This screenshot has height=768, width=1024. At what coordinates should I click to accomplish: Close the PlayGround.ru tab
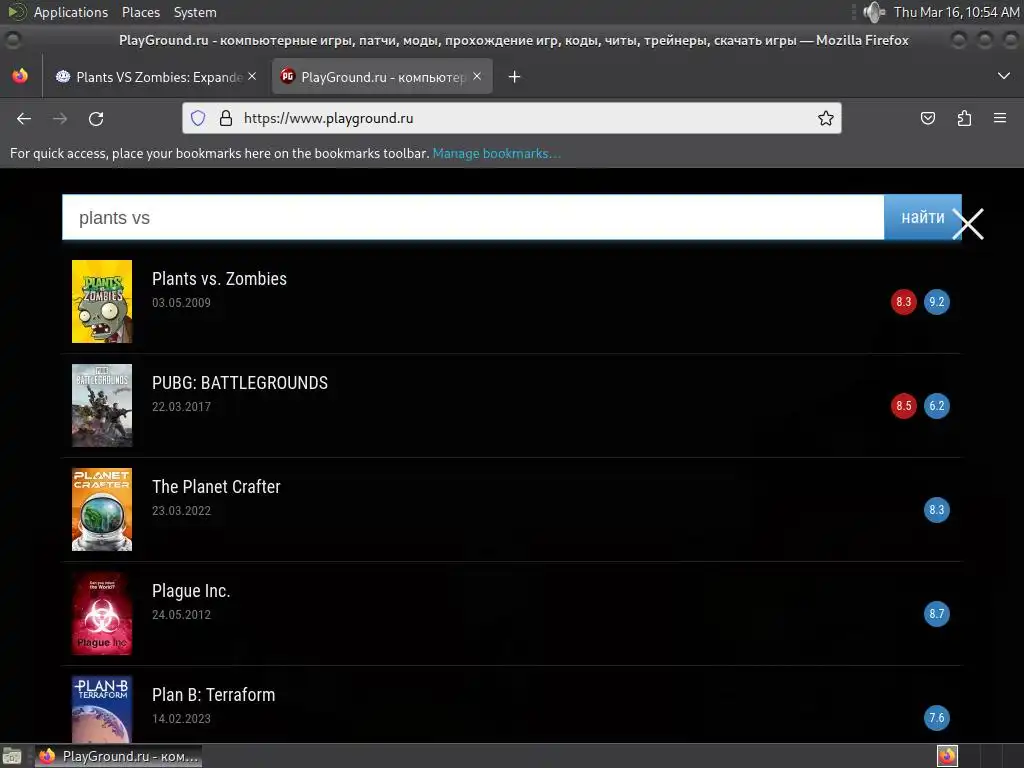(x=477, y=76)
